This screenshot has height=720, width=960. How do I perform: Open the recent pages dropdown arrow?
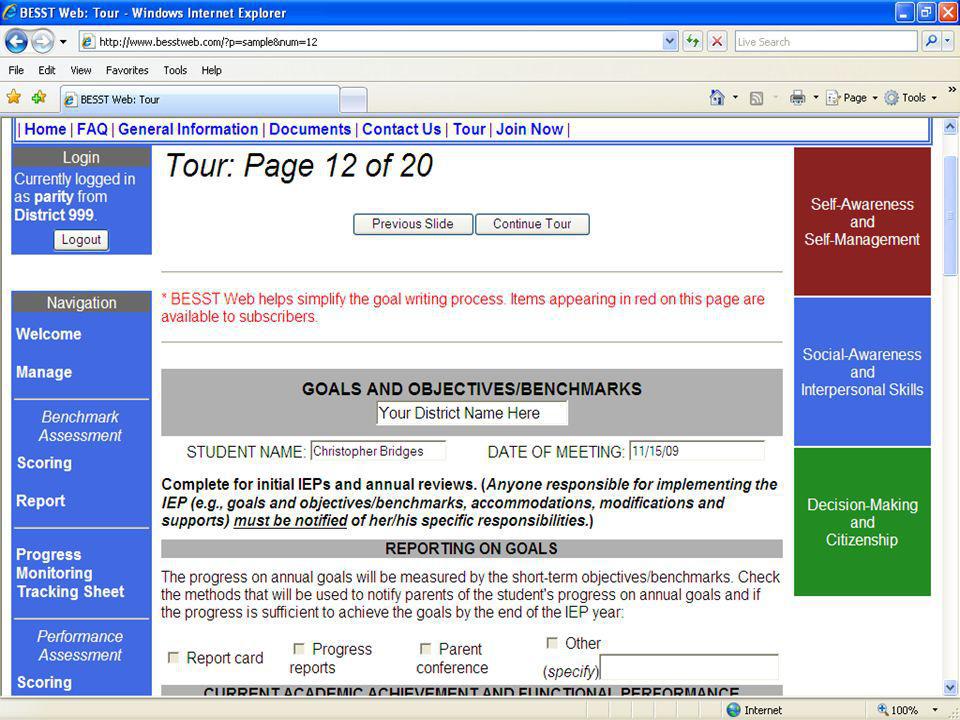click(x=62, y=42)
